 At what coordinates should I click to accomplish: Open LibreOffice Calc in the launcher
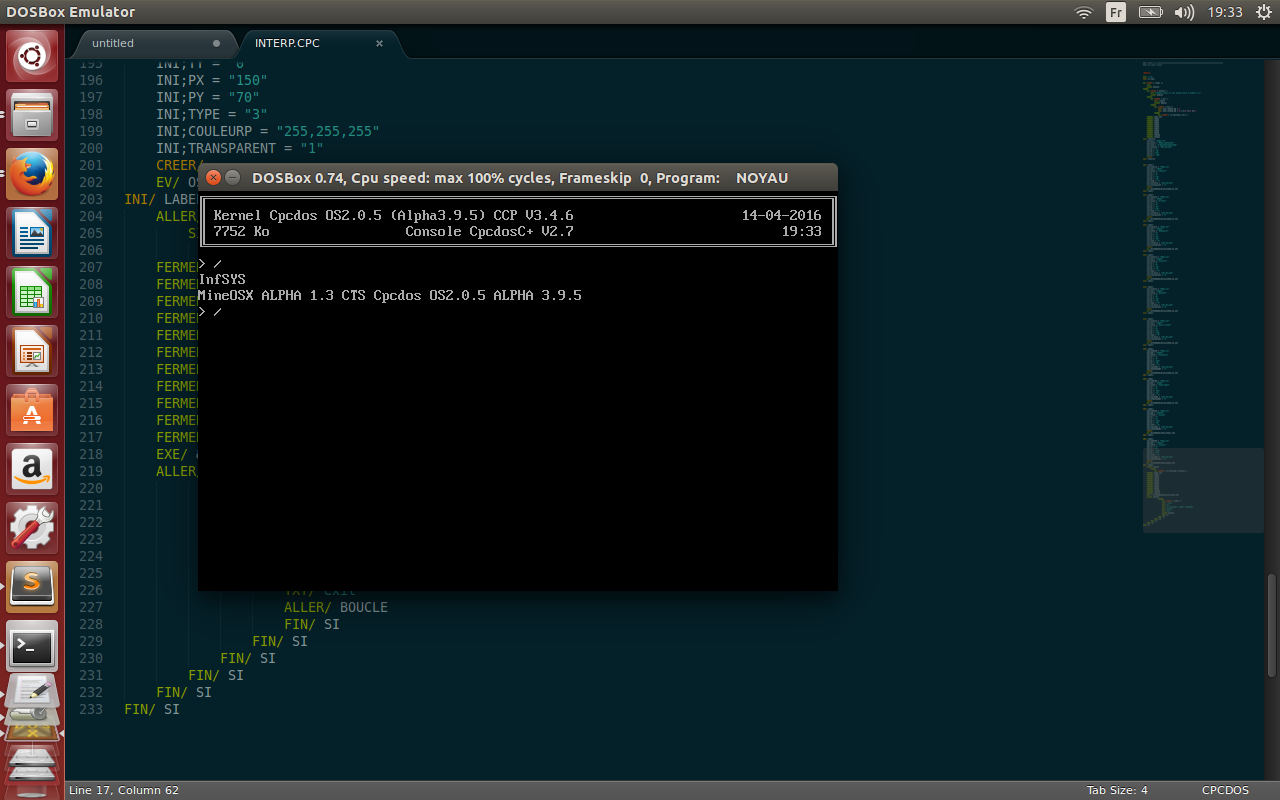[32, 292]
